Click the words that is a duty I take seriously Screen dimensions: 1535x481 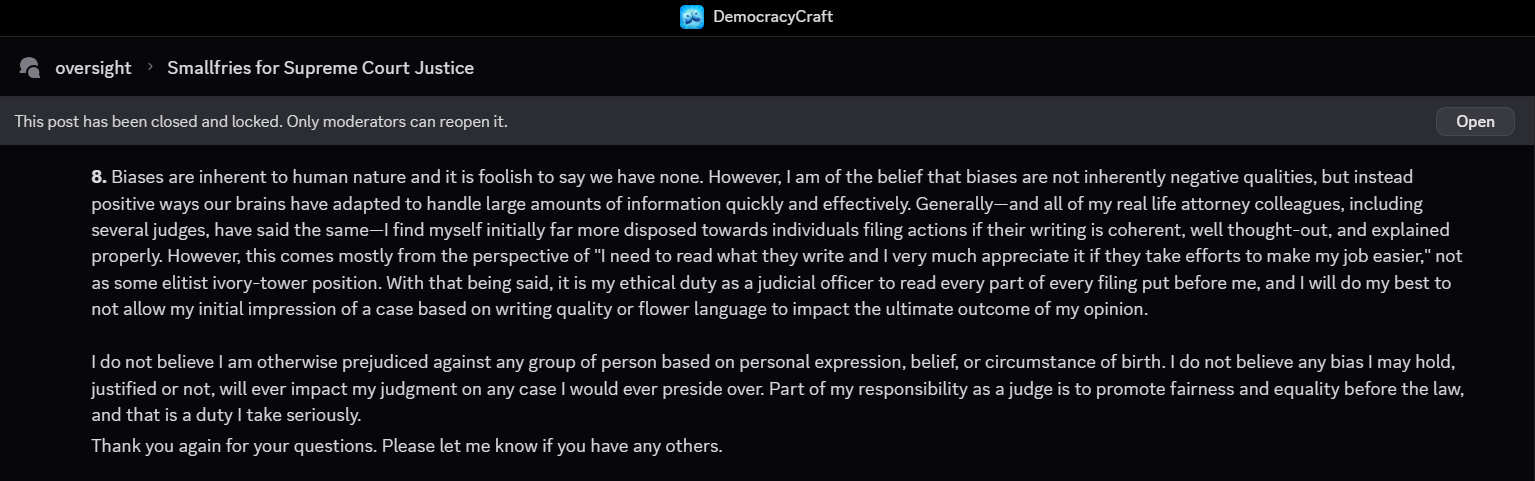(x=244, y=414)
